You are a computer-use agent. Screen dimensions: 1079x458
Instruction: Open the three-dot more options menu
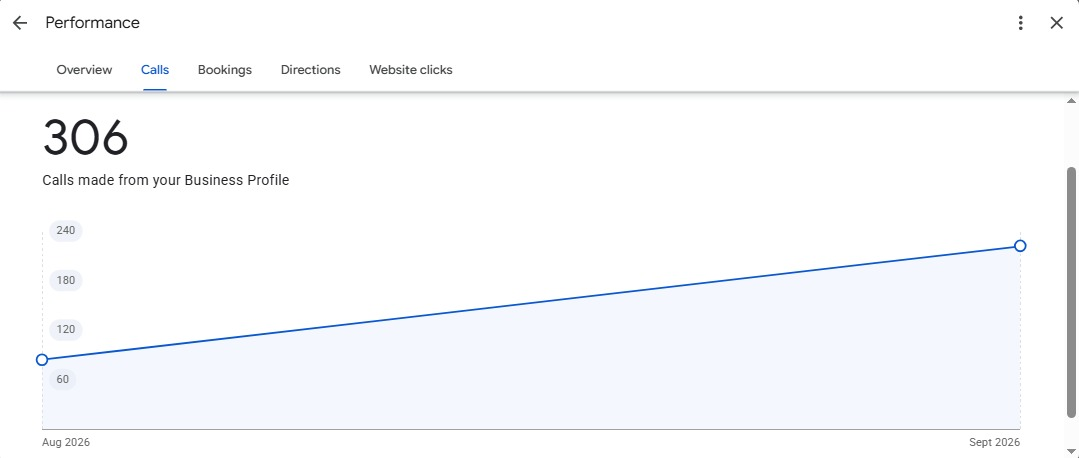[x=1021, y=23]
